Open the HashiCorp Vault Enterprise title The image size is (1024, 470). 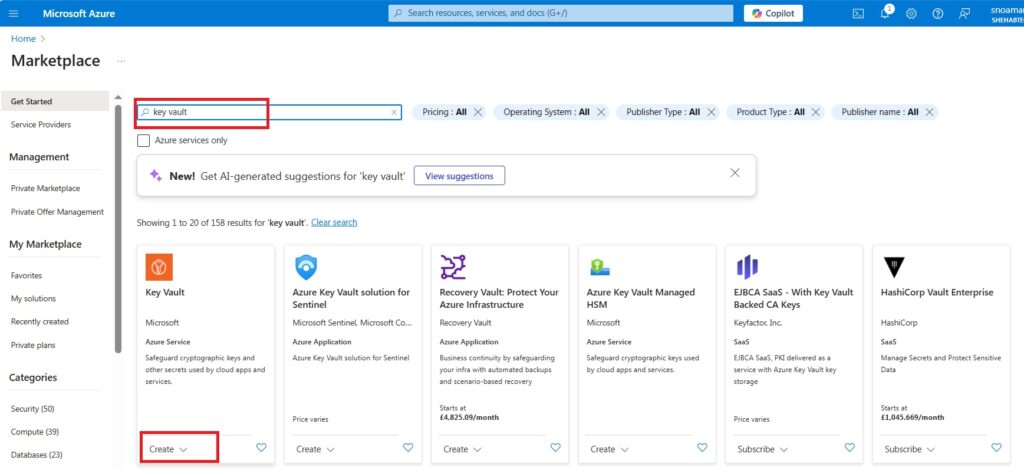point(937,292)
